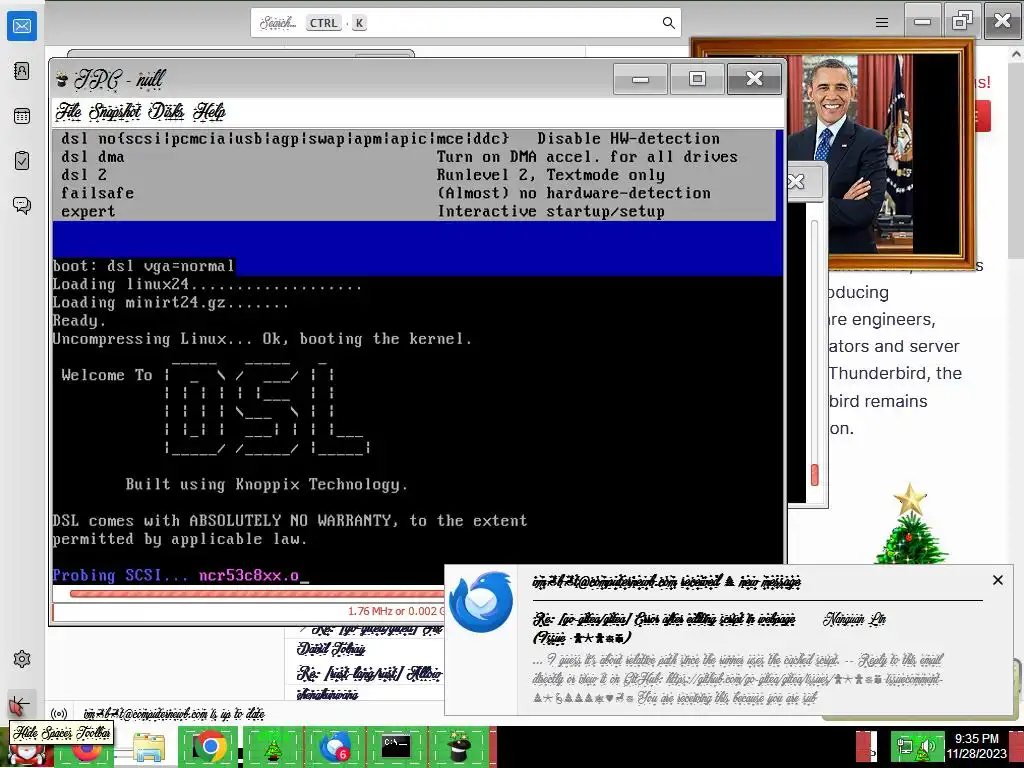Open Google Chrome from the taskbar
Viewport: 1024px width, 768px height.
[210, 746]
